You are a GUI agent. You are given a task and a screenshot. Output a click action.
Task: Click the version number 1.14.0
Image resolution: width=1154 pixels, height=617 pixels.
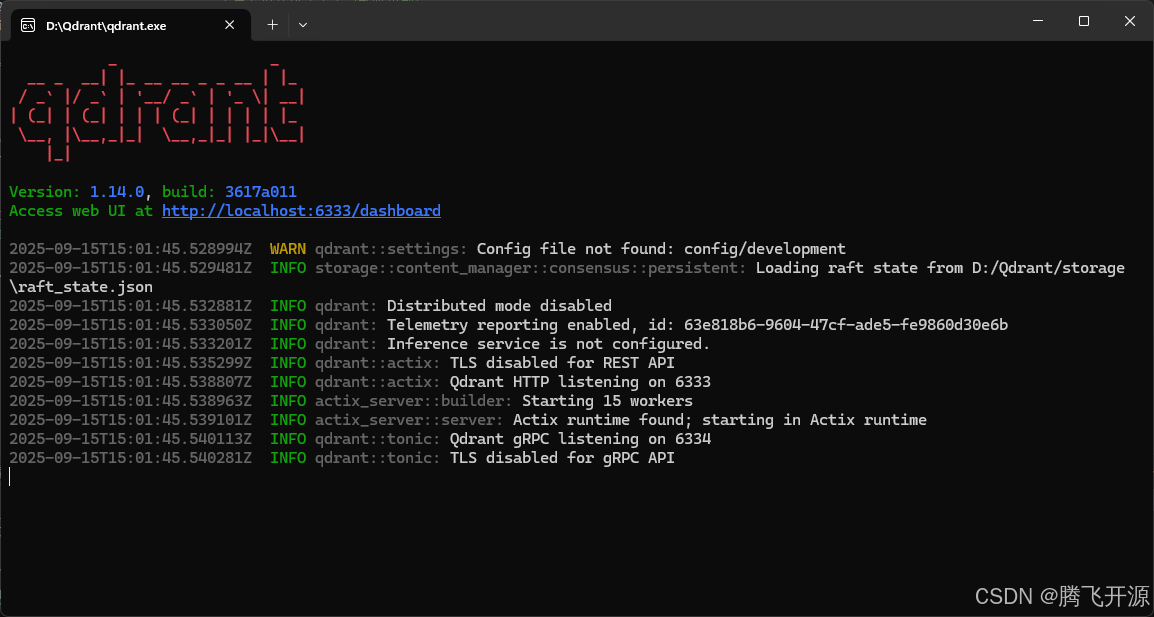point(117,191)
